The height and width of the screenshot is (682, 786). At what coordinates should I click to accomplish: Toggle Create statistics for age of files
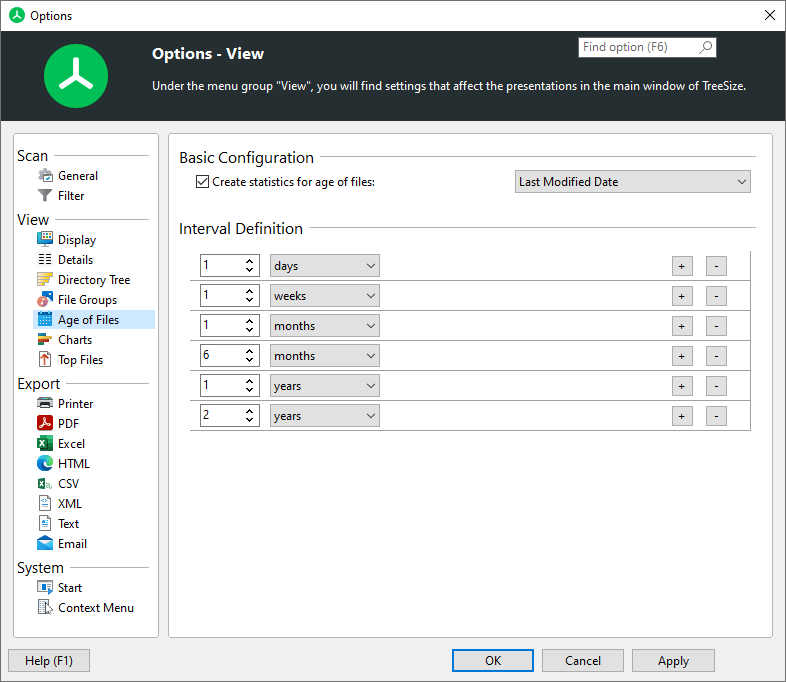pyautogui.click(x=203, y=182)
